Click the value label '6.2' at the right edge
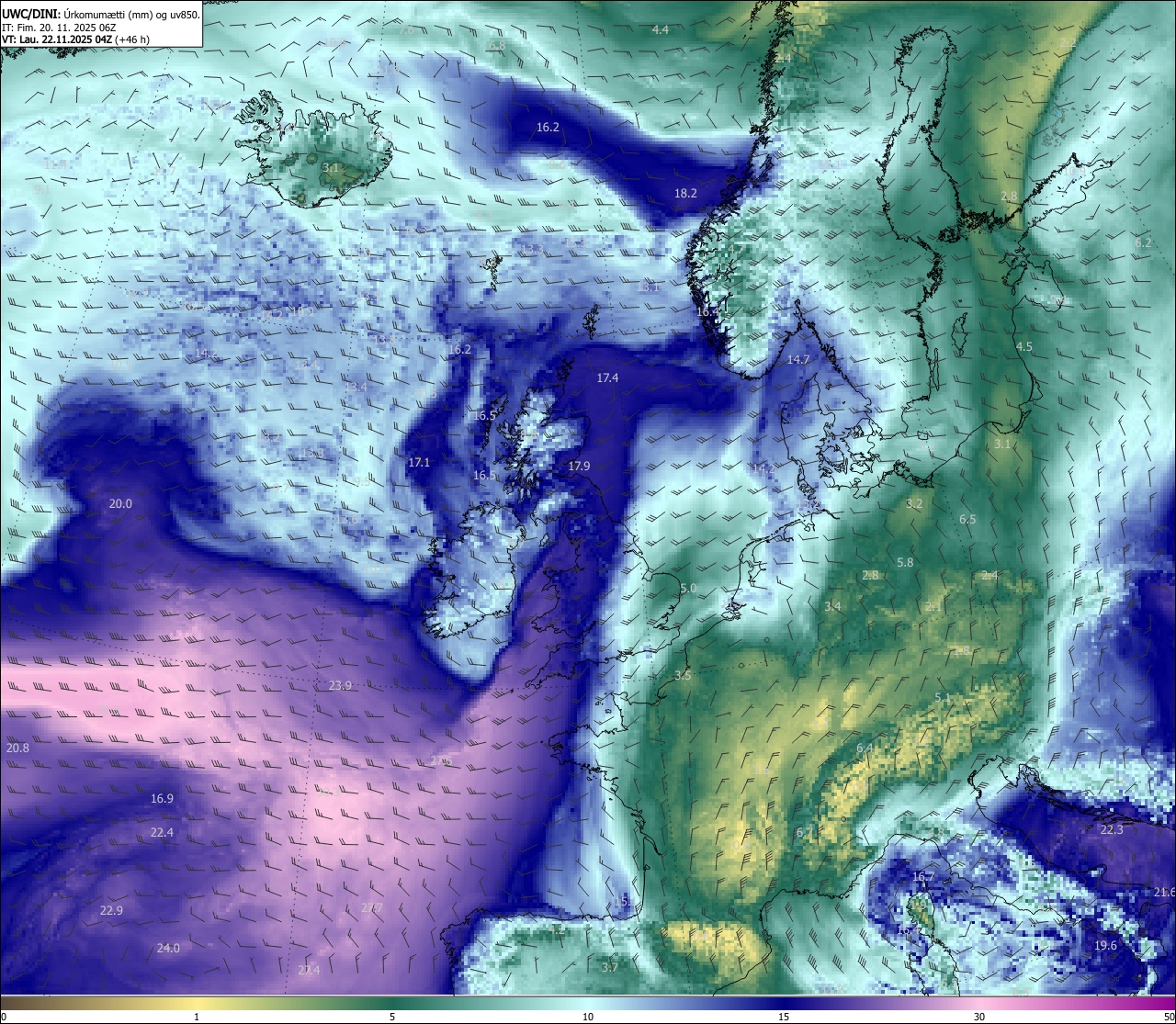 [x=1143, y=243]
